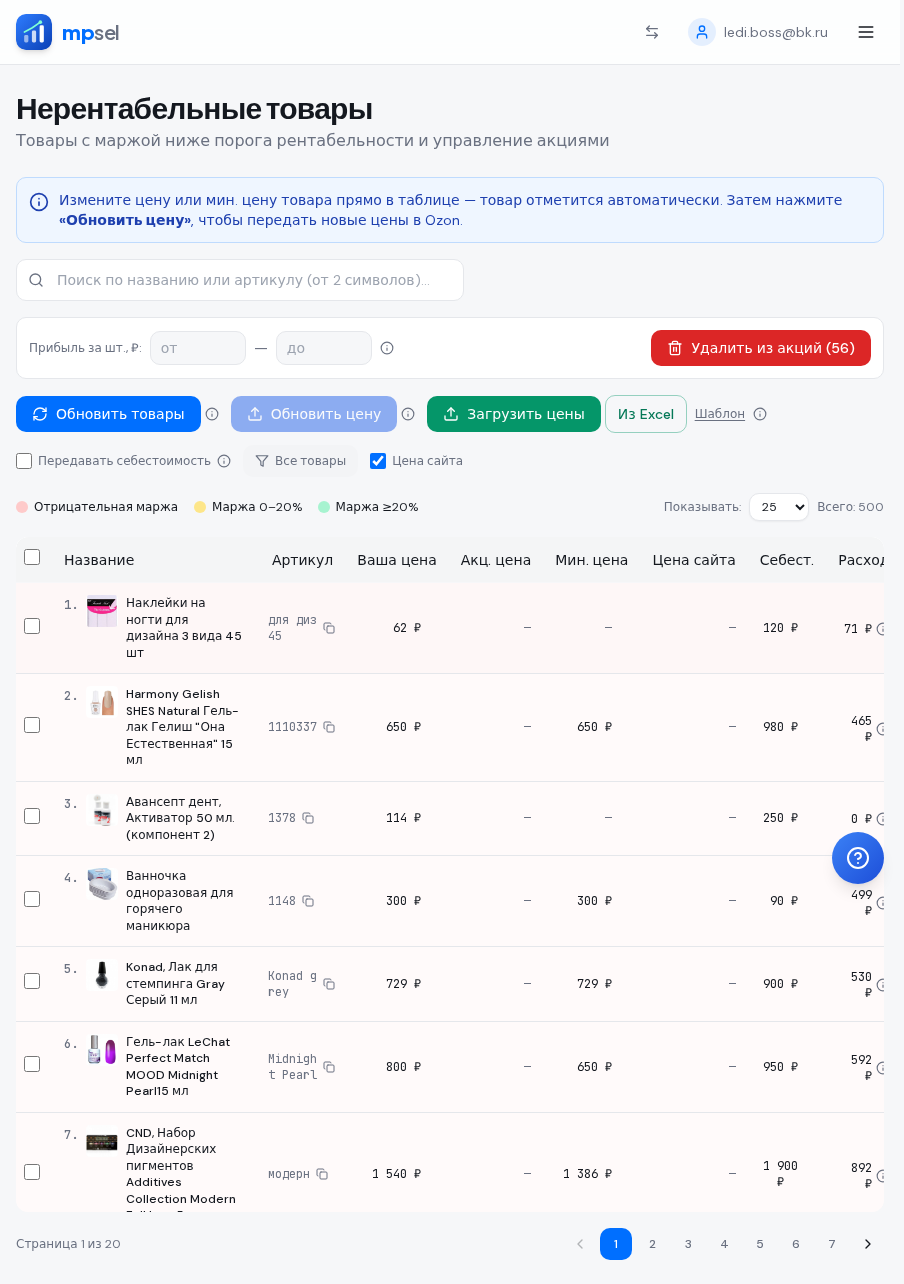Click Загрузить цены button
The image size is (904, 1284).
[514, 414]
